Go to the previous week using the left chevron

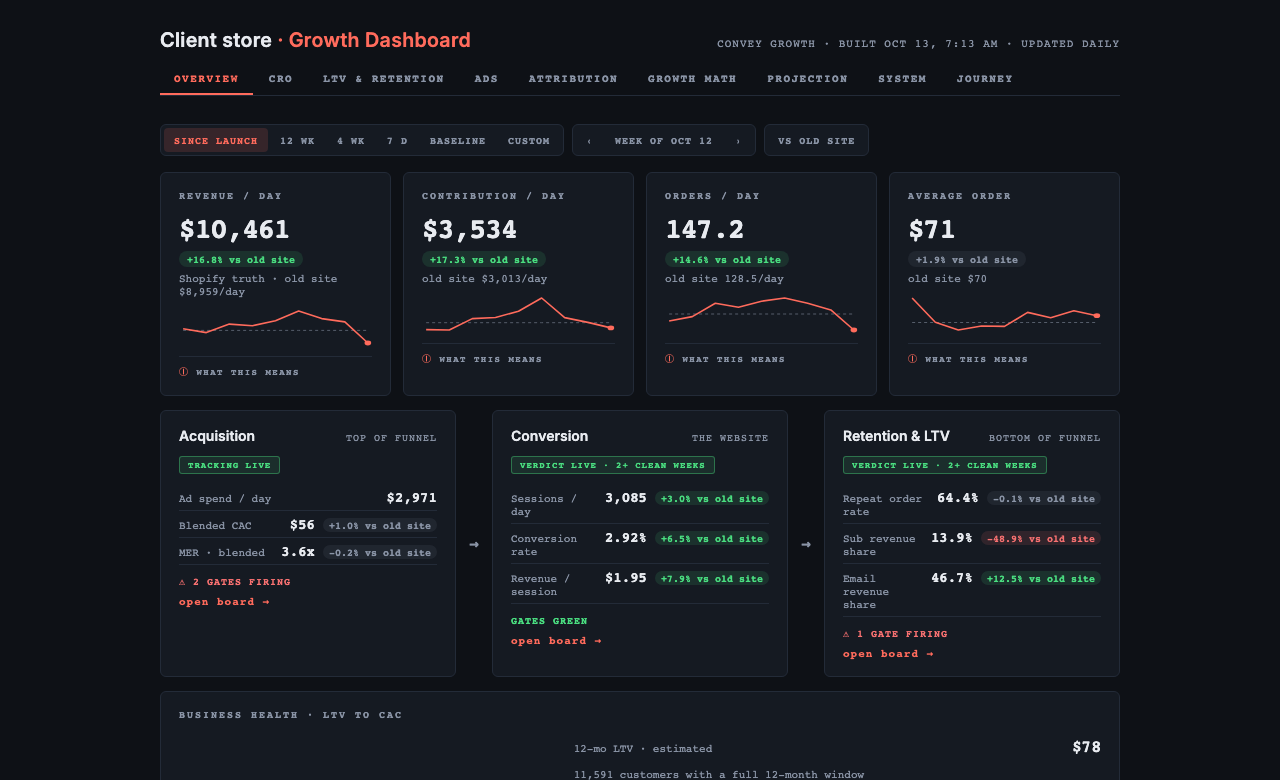tap(589, 141)
